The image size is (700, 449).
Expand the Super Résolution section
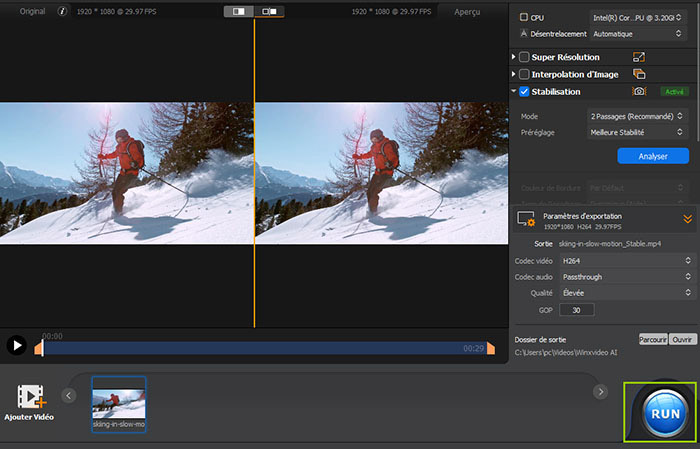pos(513,57)
